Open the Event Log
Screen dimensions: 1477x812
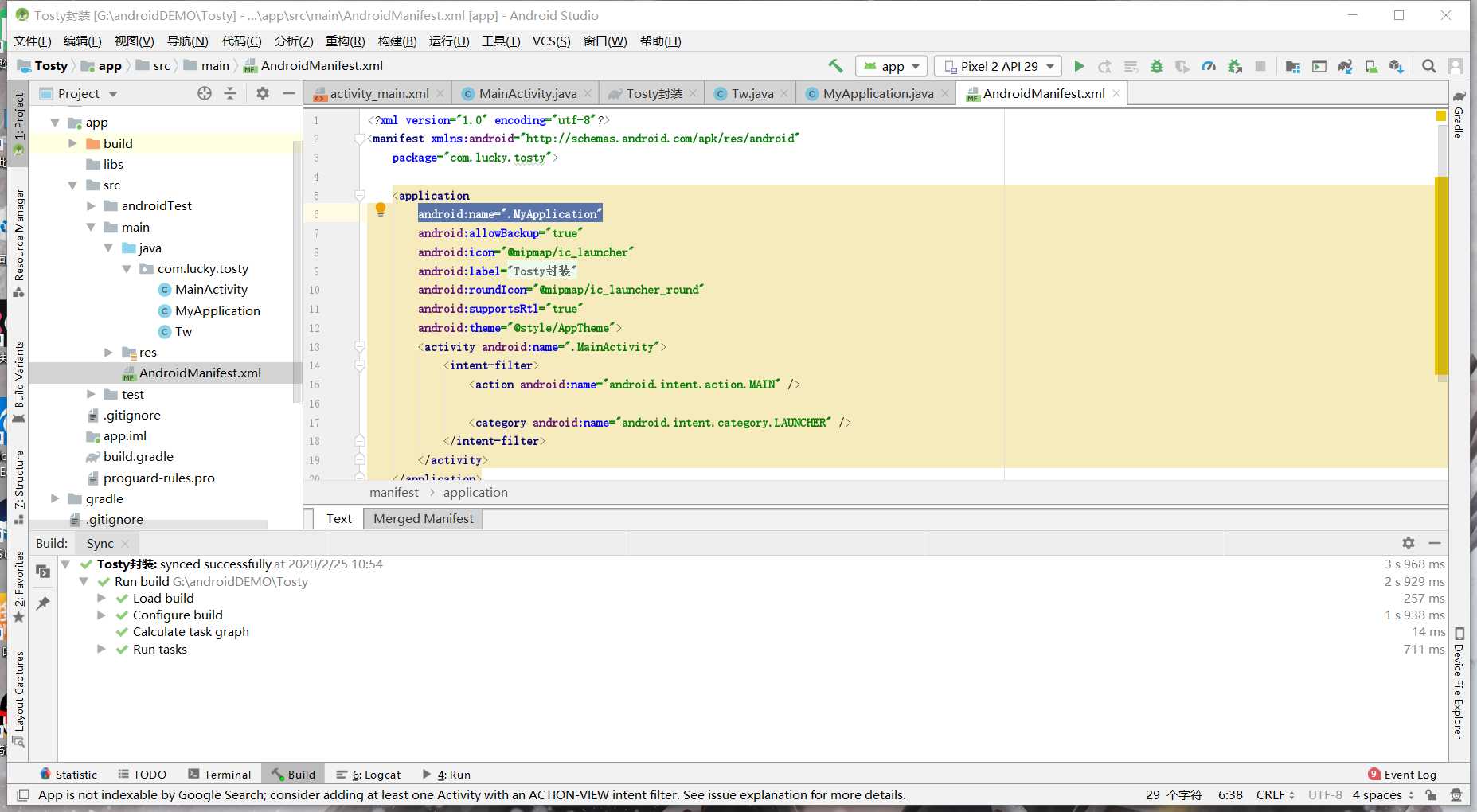pyautogui.click(x=1402, y=774)
